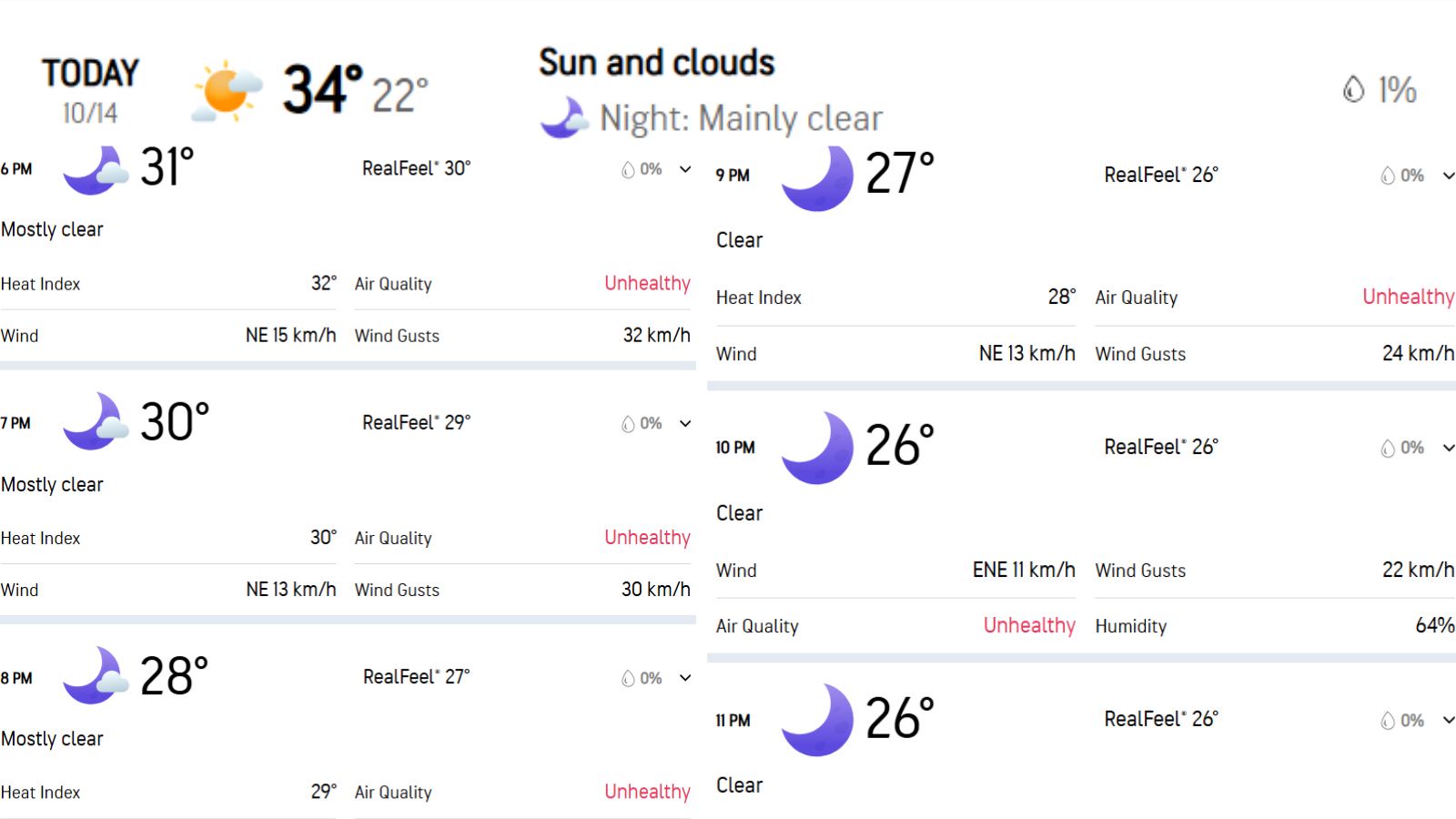The height and width of the screenshot is (819, 1456).
Task: Collapse the 9 PM forecast chevron
Action: (1449, 176)
